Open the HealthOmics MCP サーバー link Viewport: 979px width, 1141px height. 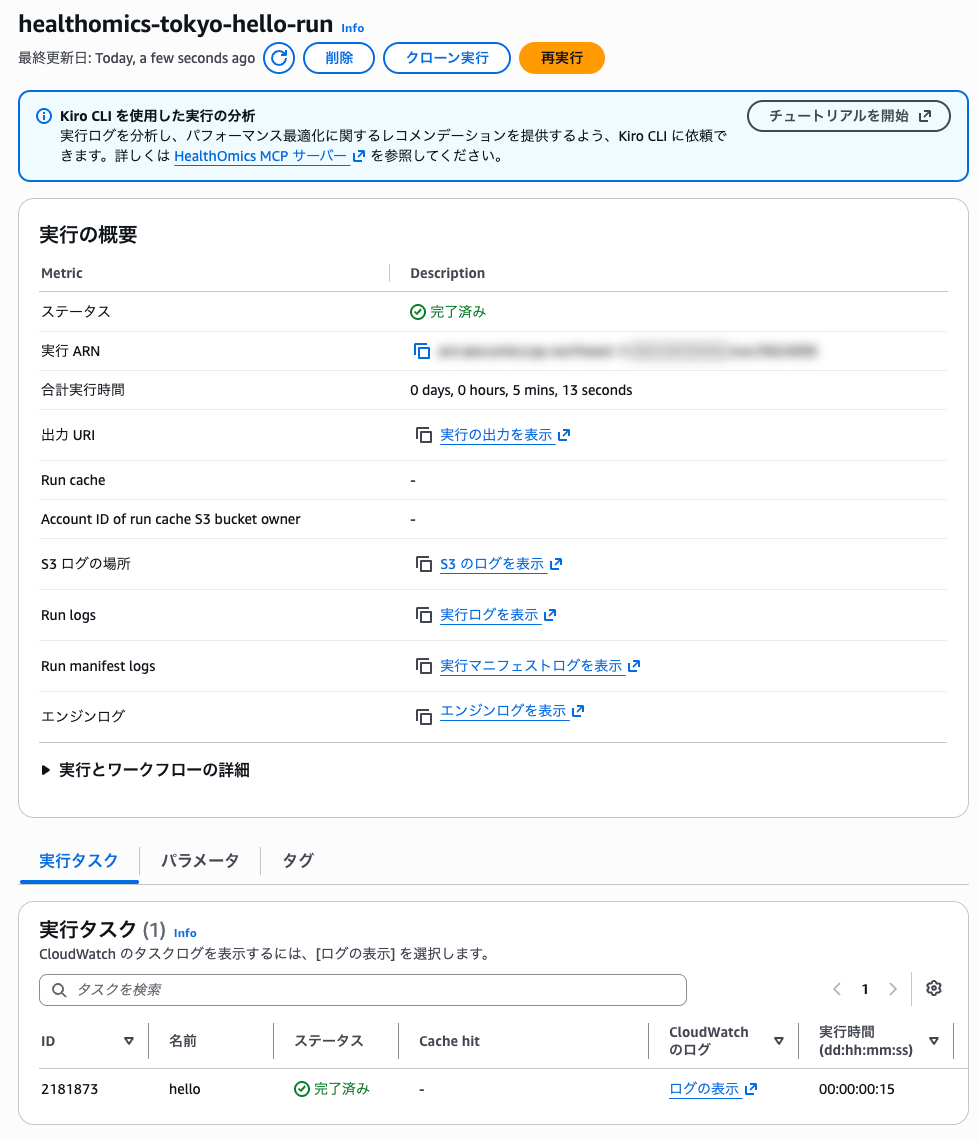pyautogui.click(x=269, y=156)
